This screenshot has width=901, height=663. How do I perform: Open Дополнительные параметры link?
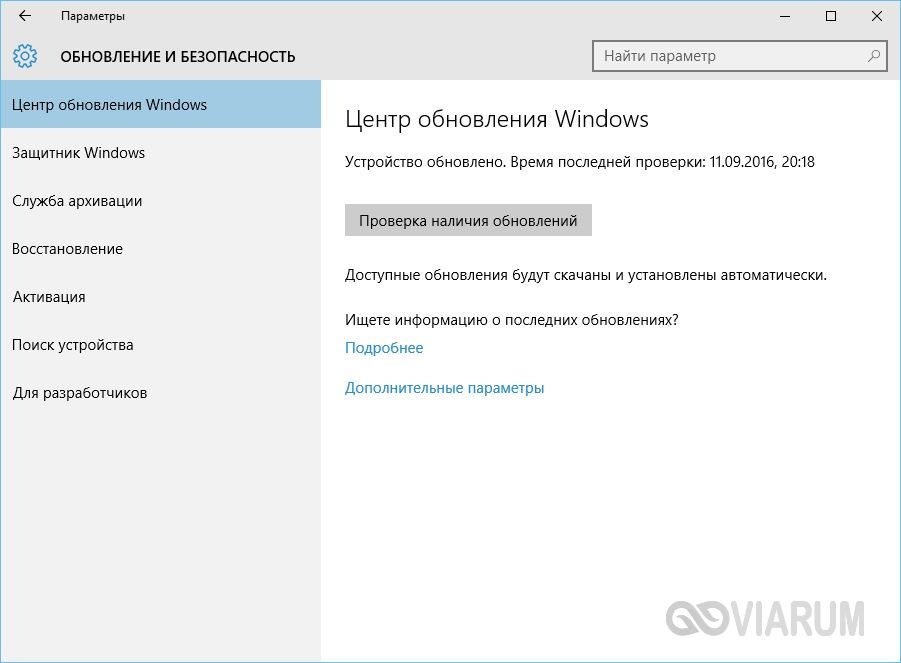point(444,388)
